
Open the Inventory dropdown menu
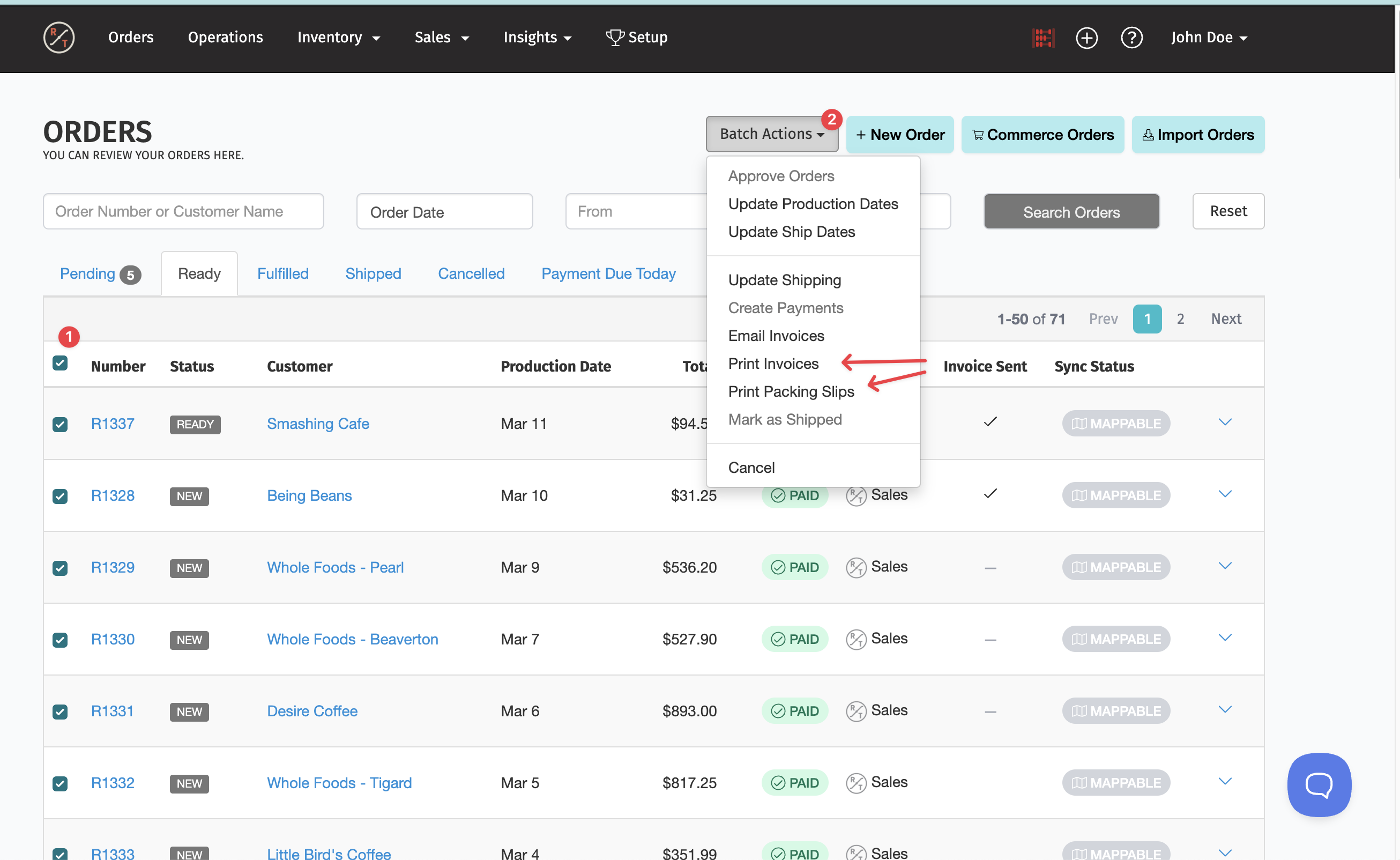click(338, 38)
